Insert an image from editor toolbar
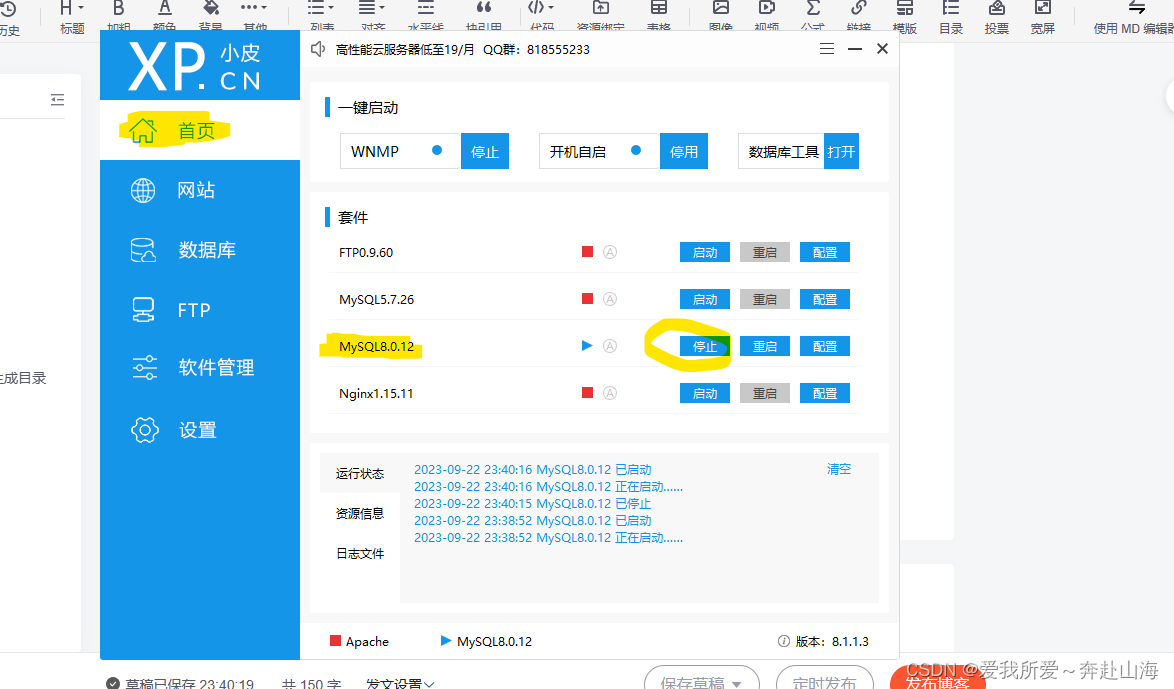This screenshot has height=689, width=1174. coord(721,16)
